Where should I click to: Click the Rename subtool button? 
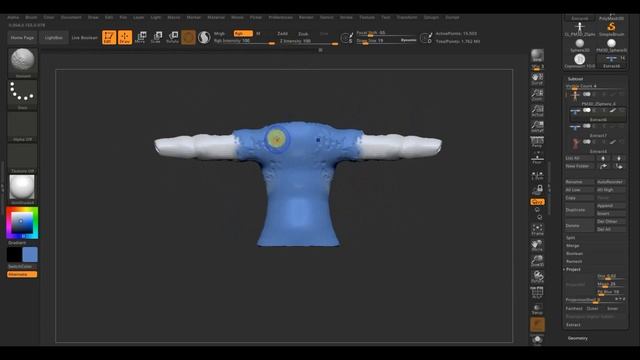(579, 182)
